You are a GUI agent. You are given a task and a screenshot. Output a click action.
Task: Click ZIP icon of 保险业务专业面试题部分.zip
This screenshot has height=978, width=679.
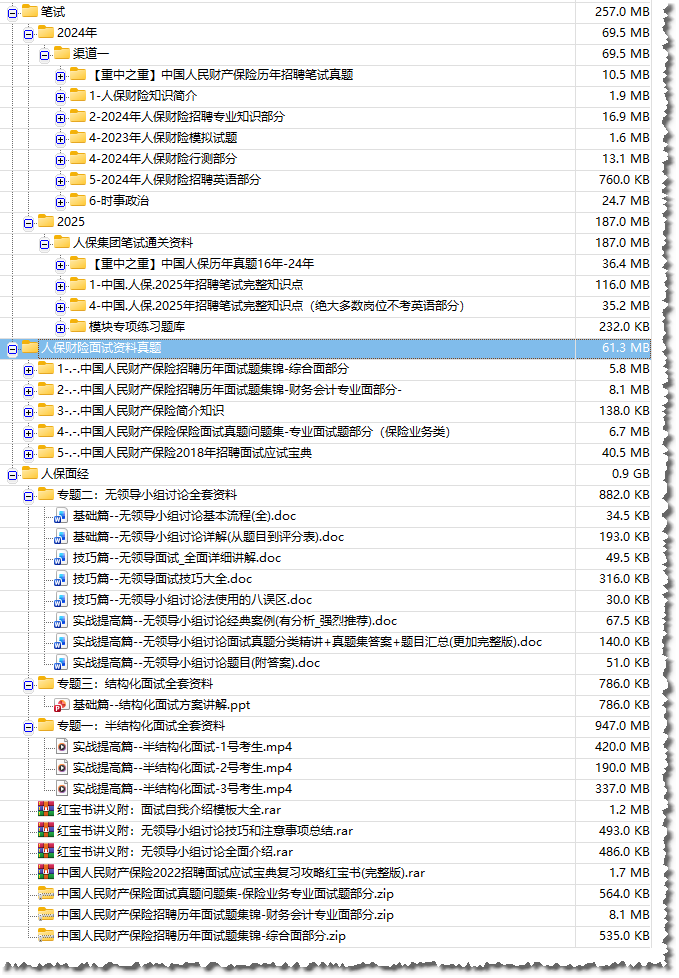(46, 894)
